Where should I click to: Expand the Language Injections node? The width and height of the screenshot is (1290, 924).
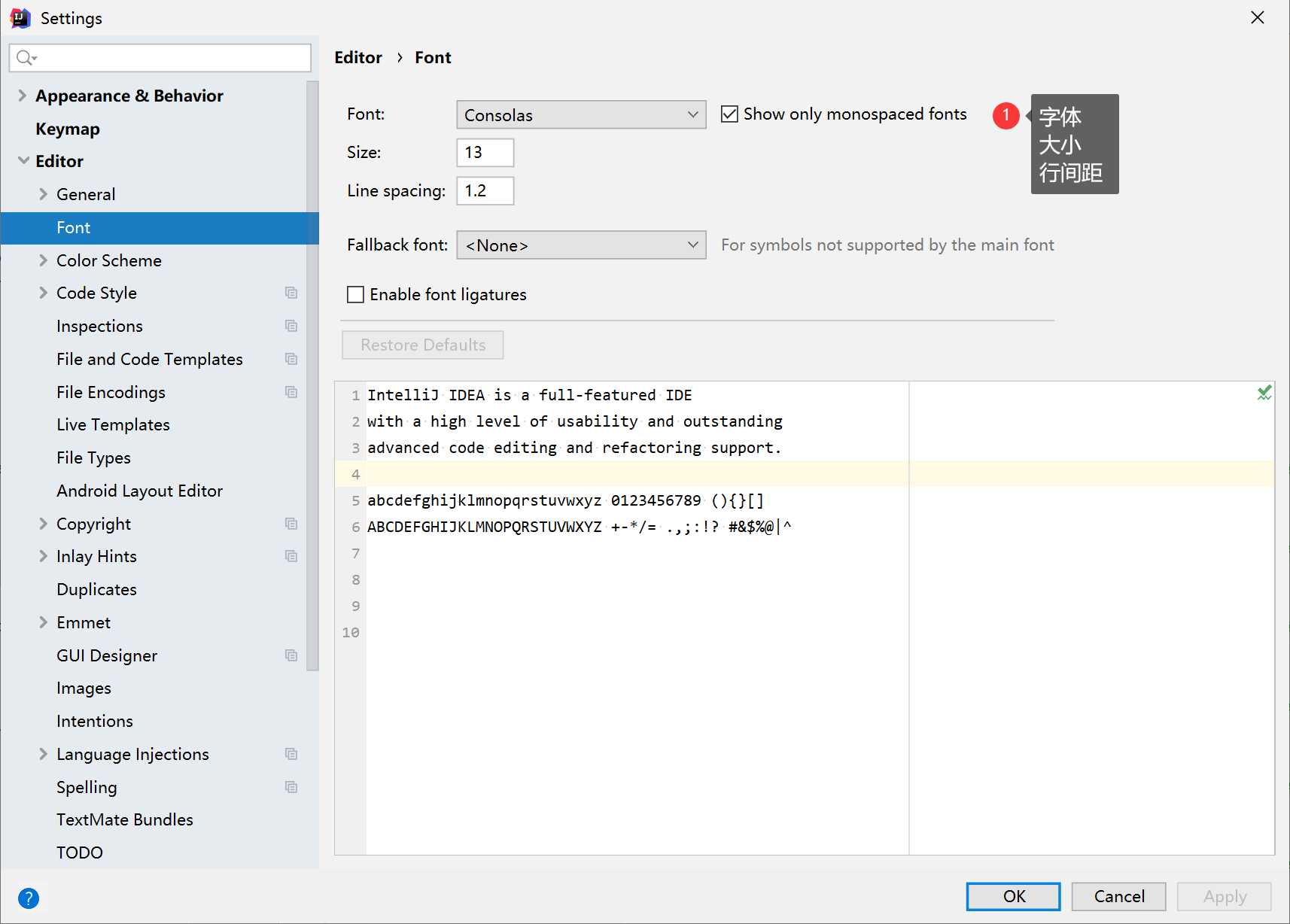pos(43,754)
